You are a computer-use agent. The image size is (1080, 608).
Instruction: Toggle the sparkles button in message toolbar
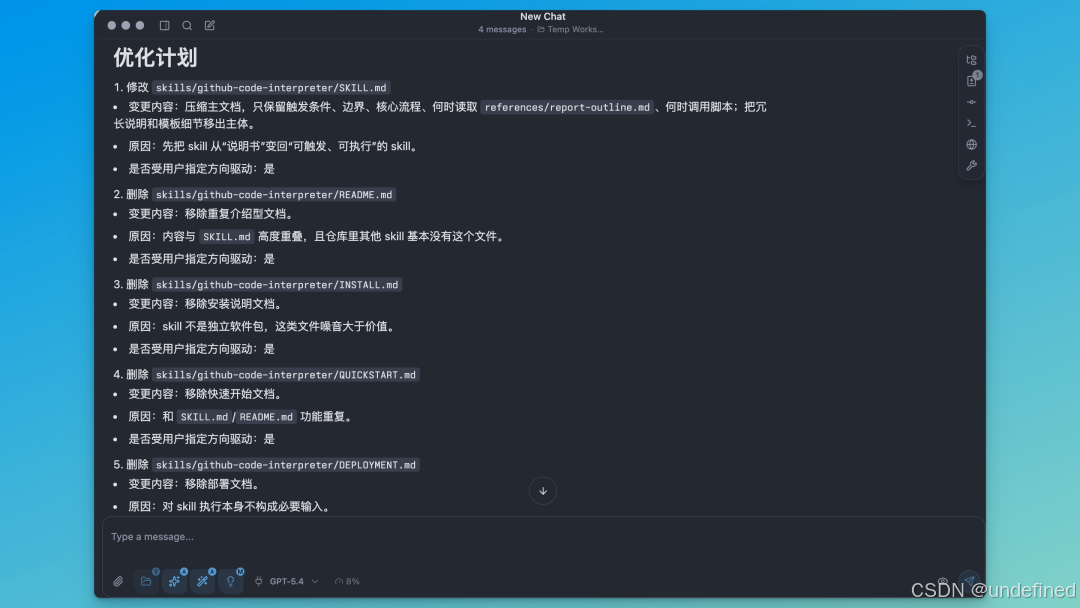pos(174,581)
